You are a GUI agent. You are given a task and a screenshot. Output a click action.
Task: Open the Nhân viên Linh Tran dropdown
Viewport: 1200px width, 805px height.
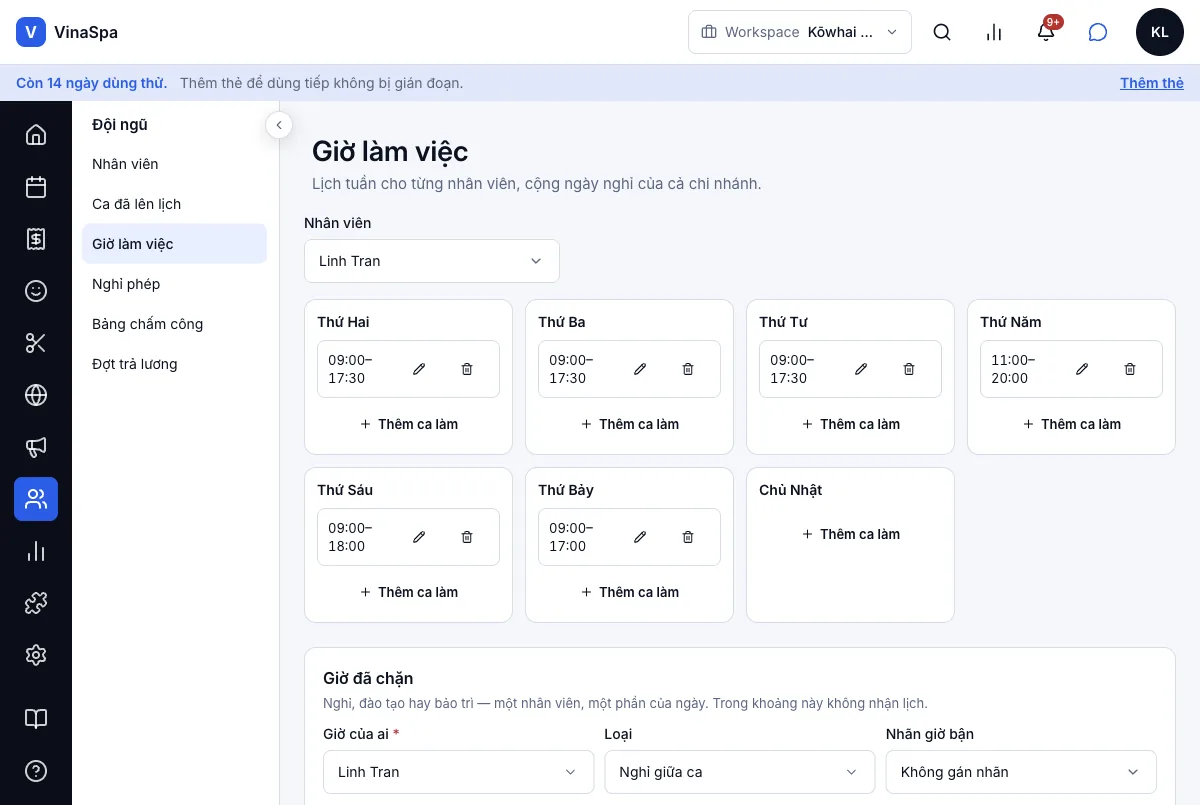[x=432, y=261]
